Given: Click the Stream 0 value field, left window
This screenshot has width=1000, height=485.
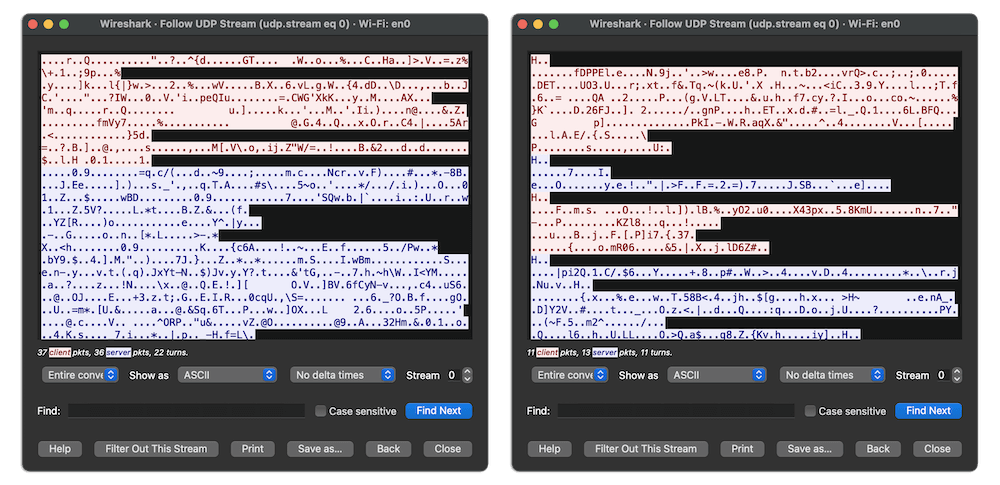Looking at the screenshot, I should coord(453,375).
